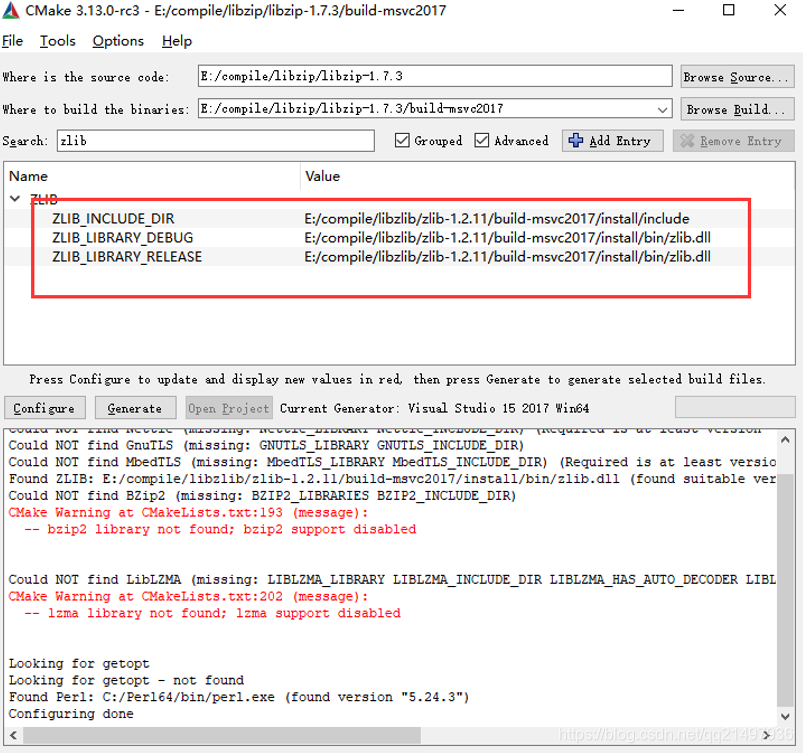Screen dimensions: 803x753
Task: Click the 'Found ZLIB' log line
Action: pyautogui.click(x=392, y=478)
